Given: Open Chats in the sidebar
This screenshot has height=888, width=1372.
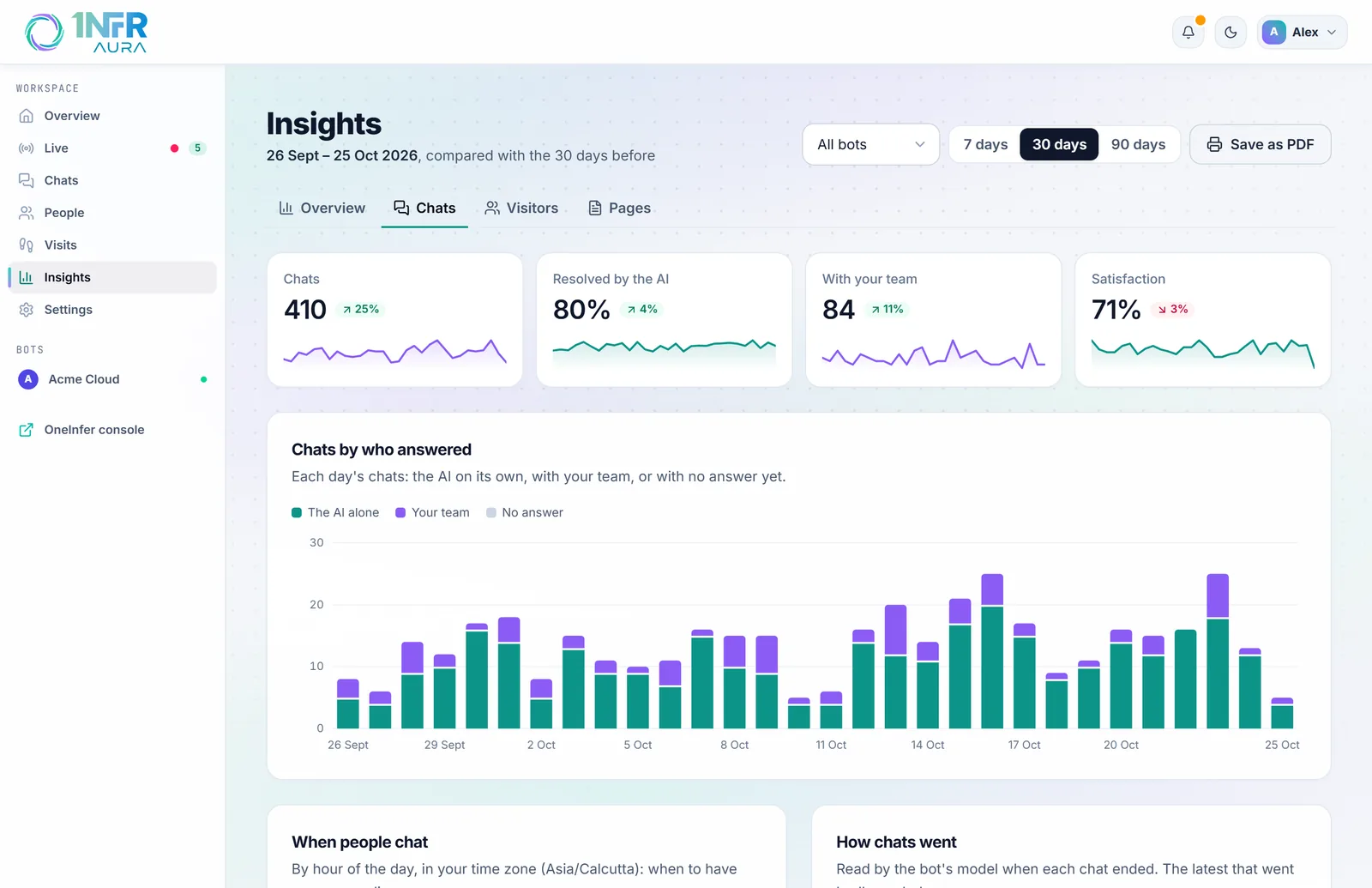Looking at the screenshot, I should pos(112,180).
